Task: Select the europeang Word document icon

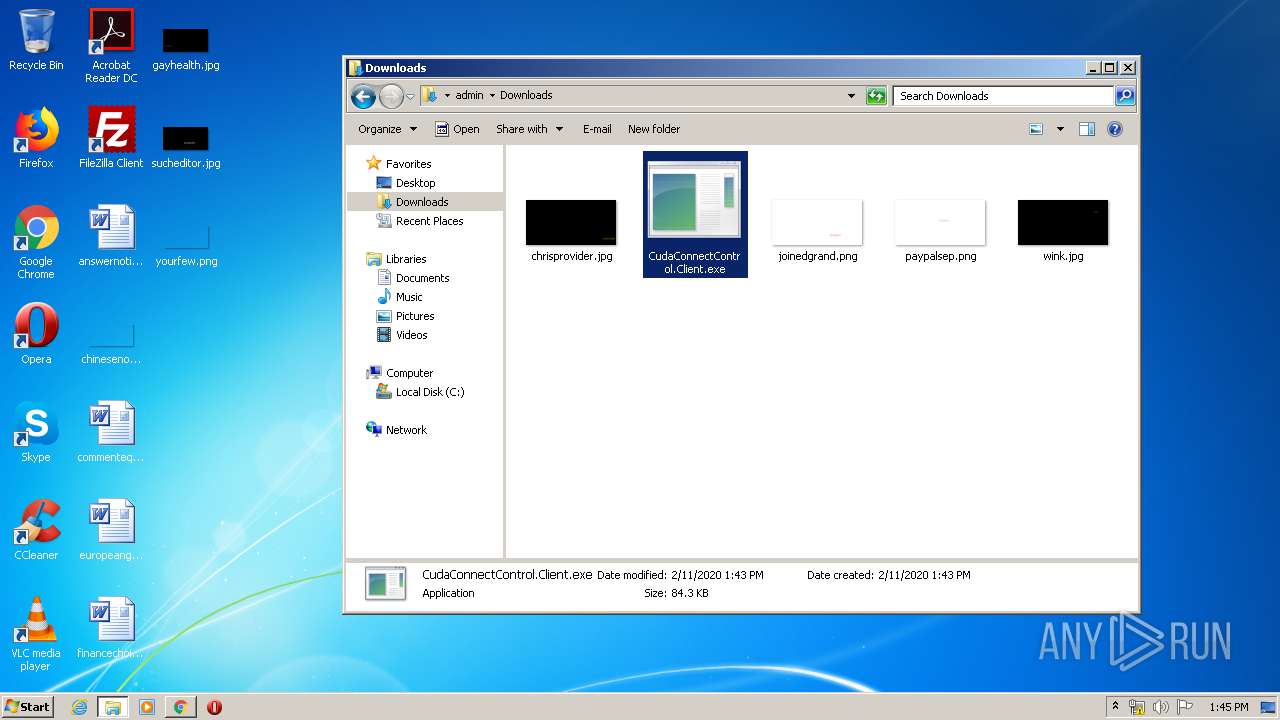Action: [111, 530]
